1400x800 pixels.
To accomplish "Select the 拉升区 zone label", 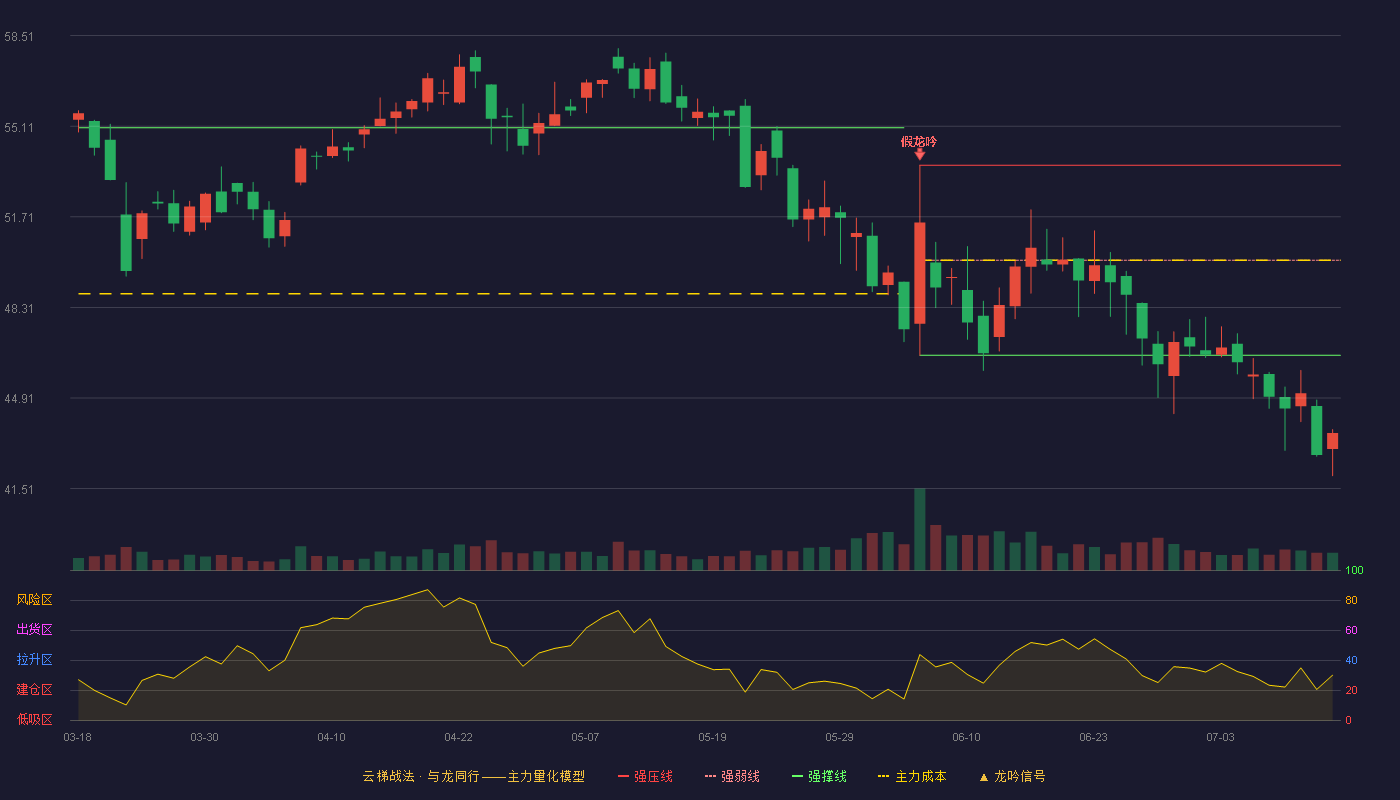I will 34,660.
